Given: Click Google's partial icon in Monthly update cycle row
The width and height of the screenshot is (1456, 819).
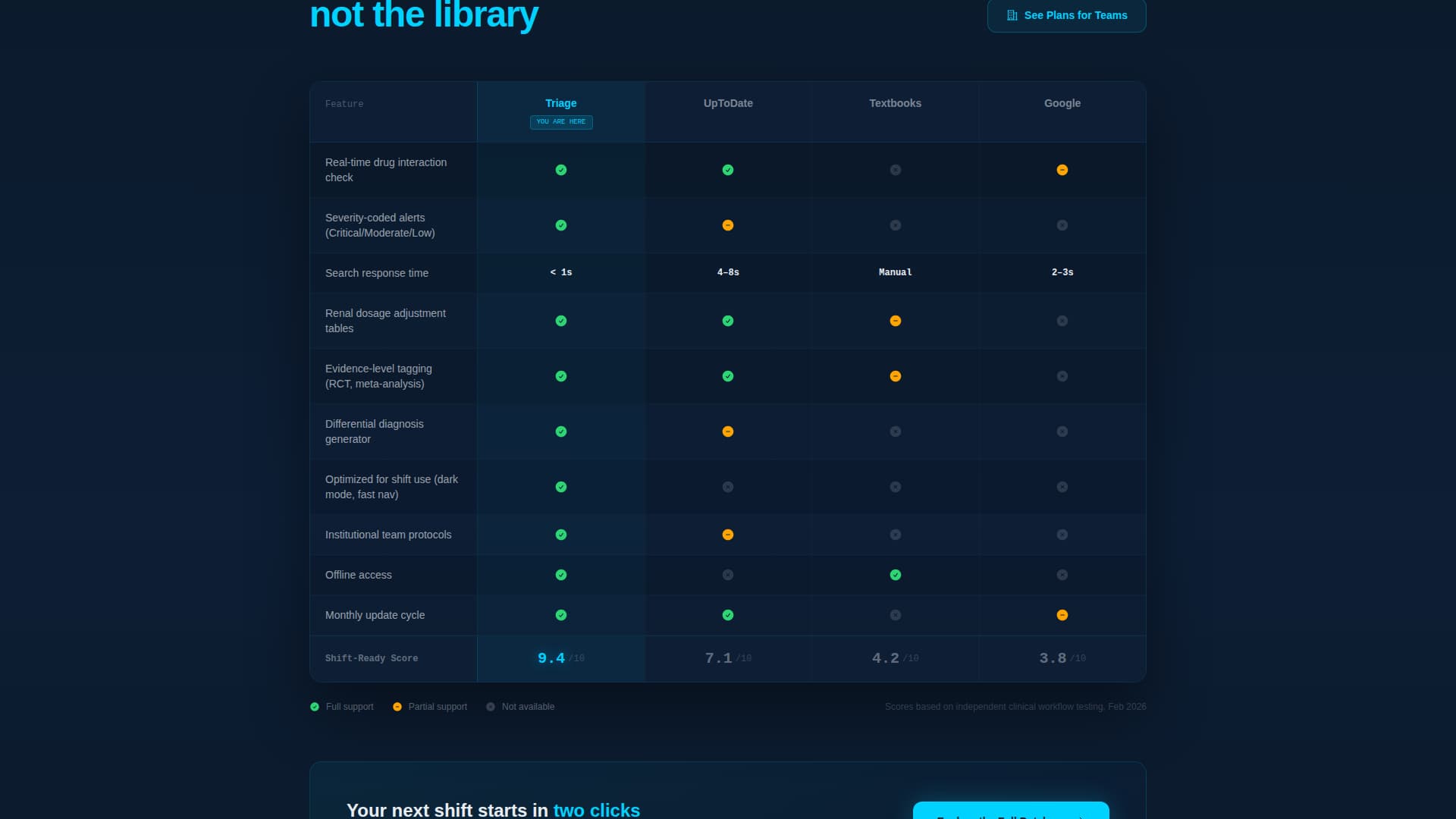Looking at the screenshot, I should point(1062,615).
